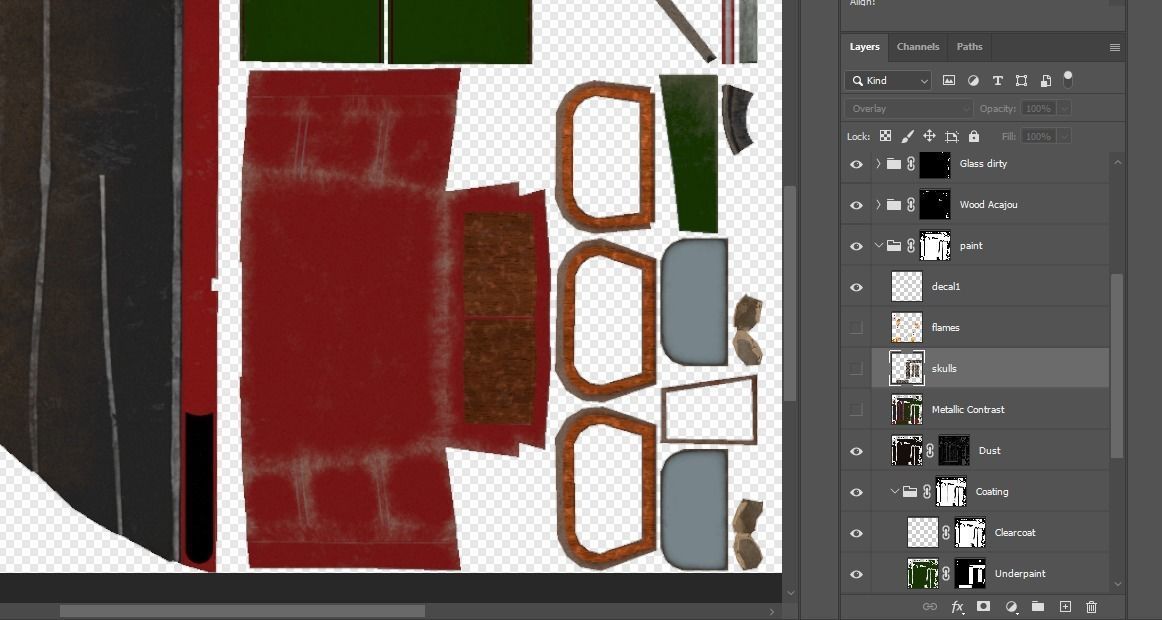Select the Metallic Contrast layer name
Screen dimensions: 1162x620
(968, 410)
